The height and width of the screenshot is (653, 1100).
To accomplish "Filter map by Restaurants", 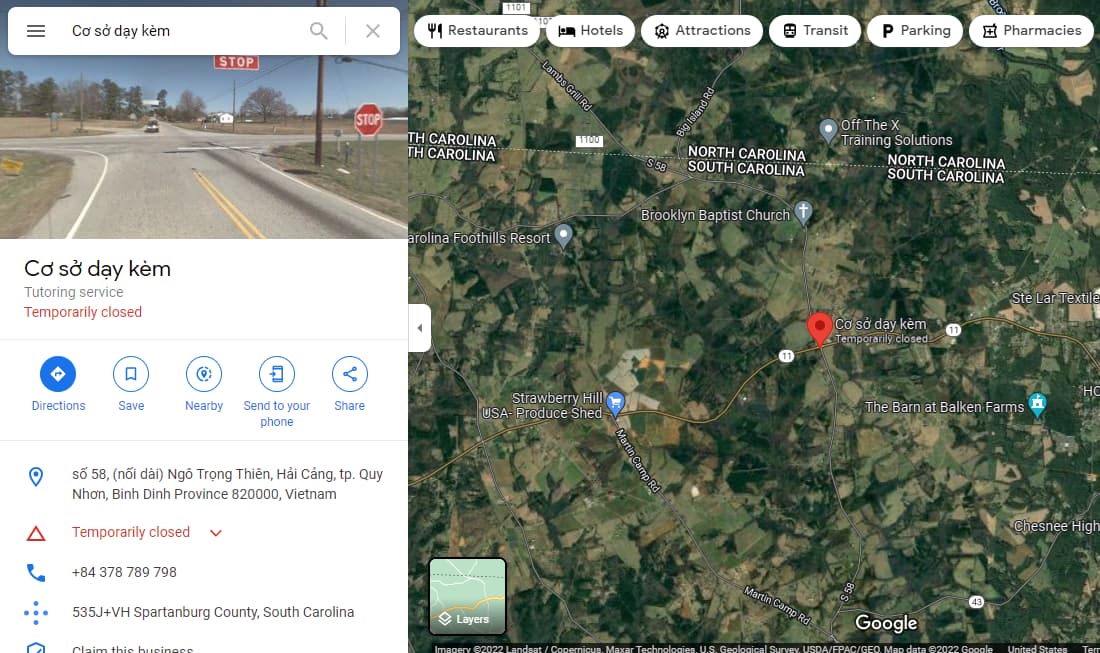I will 477,31.
